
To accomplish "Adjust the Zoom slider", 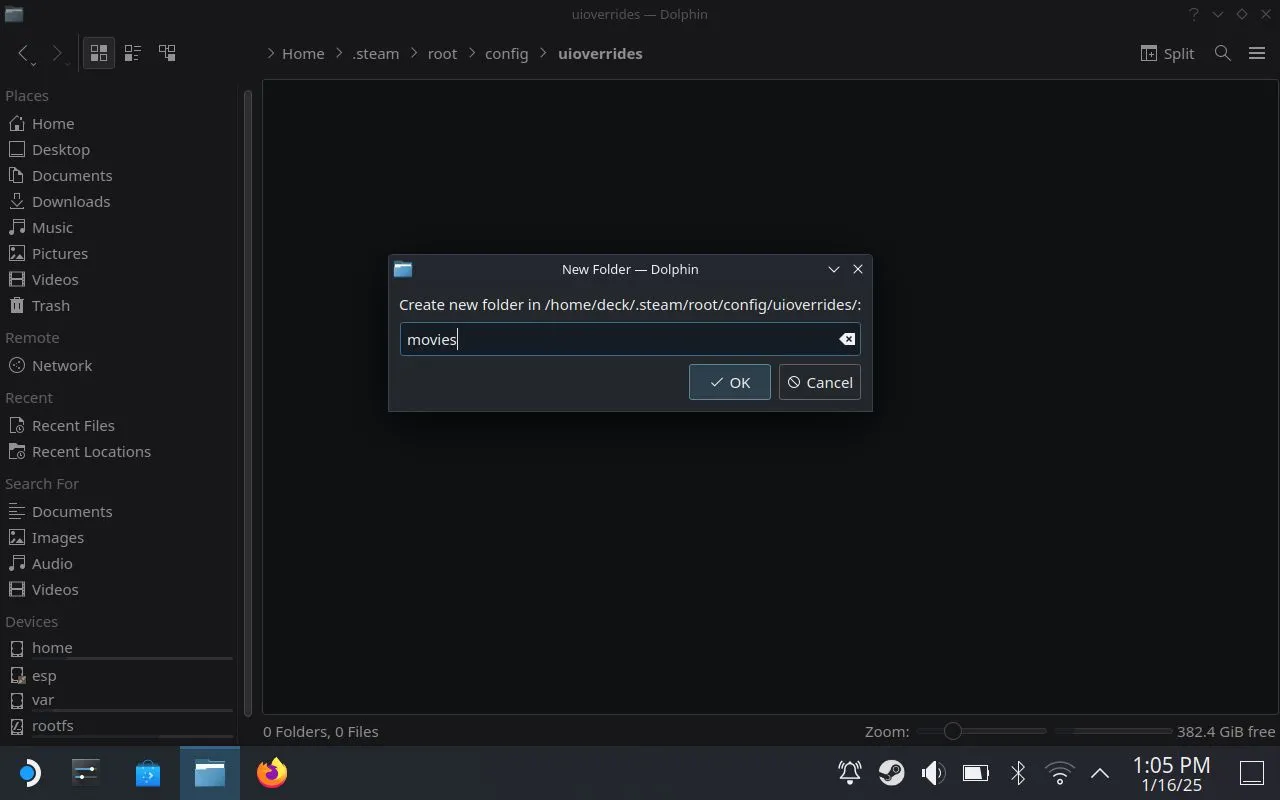I will click(x=953, y=731).
